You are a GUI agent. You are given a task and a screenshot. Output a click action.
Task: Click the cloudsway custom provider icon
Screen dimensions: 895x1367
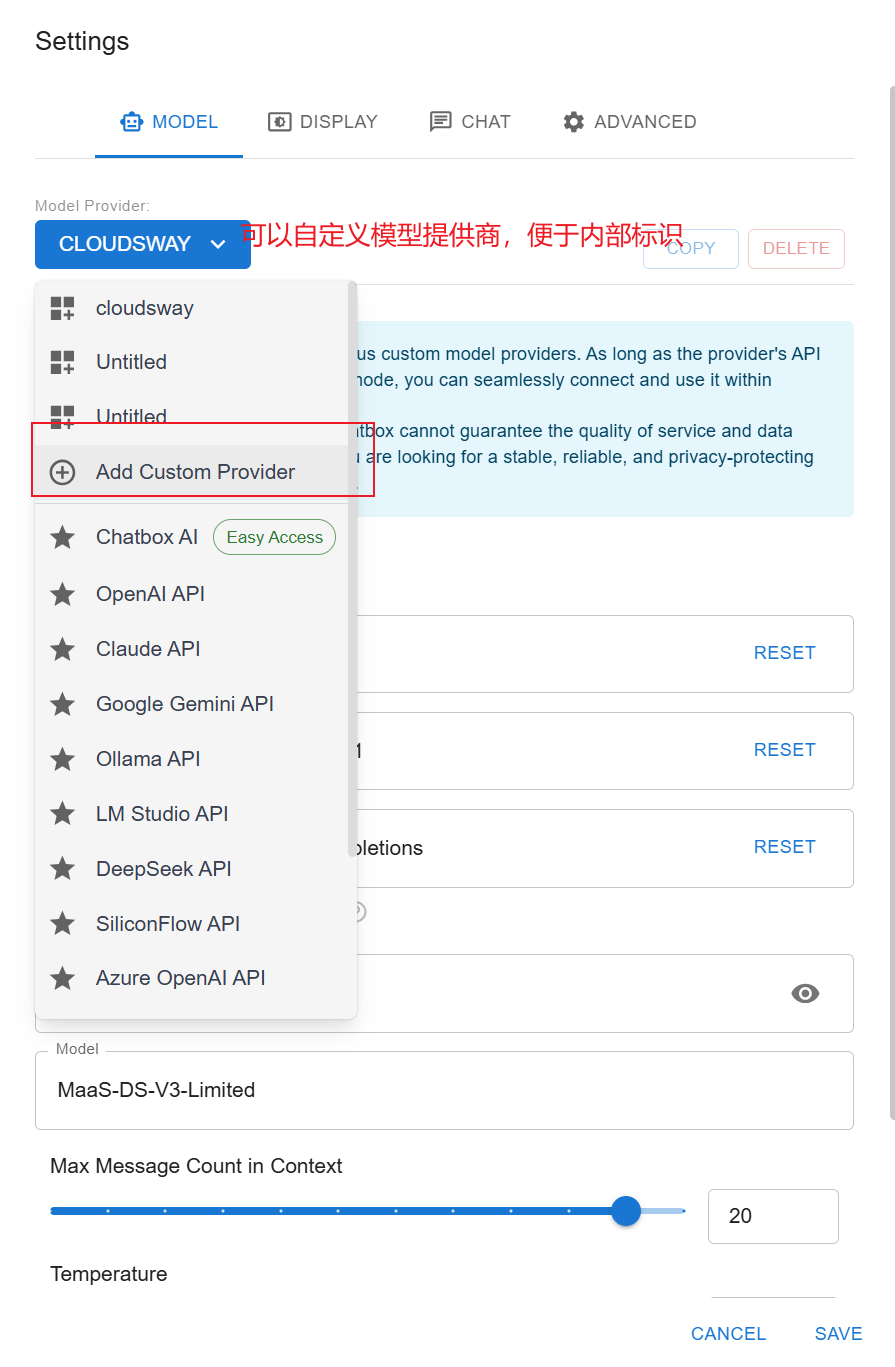coord(63,308)
